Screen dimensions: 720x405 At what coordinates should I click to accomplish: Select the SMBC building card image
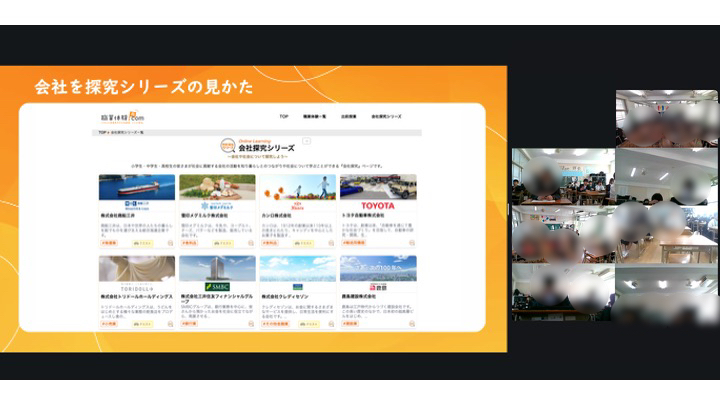[x=217, y=269]
